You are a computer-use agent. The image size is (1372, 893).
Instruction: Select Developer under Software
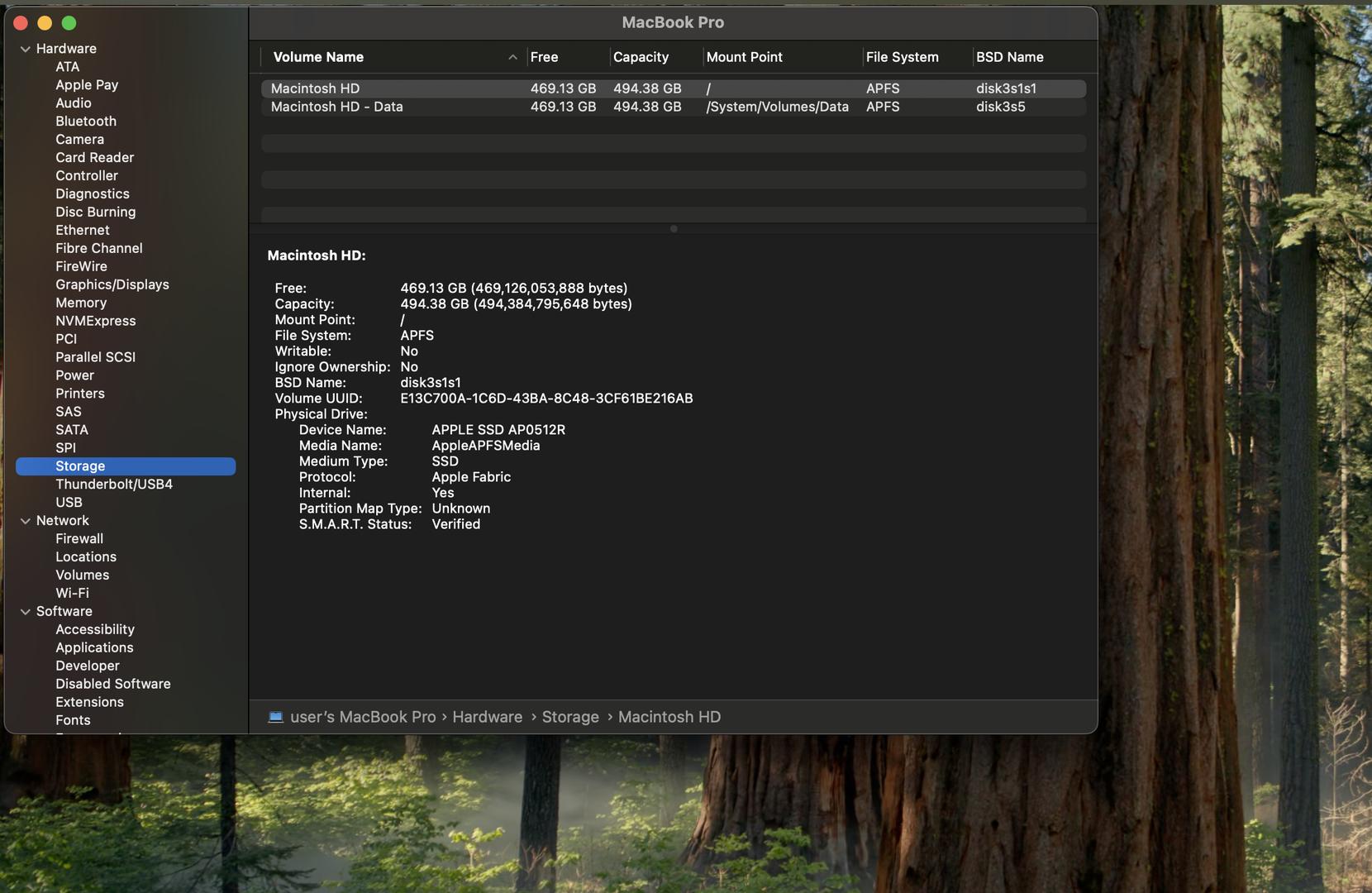click(88, 666)
